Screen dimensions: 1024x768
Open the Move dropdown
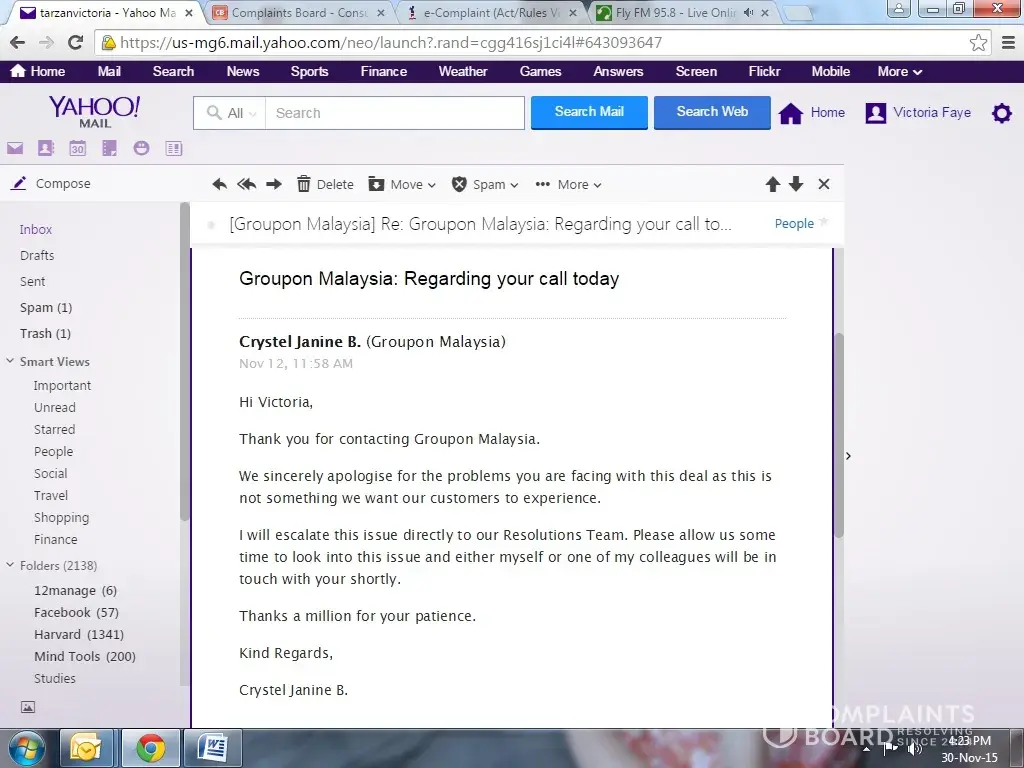[402, 184]
